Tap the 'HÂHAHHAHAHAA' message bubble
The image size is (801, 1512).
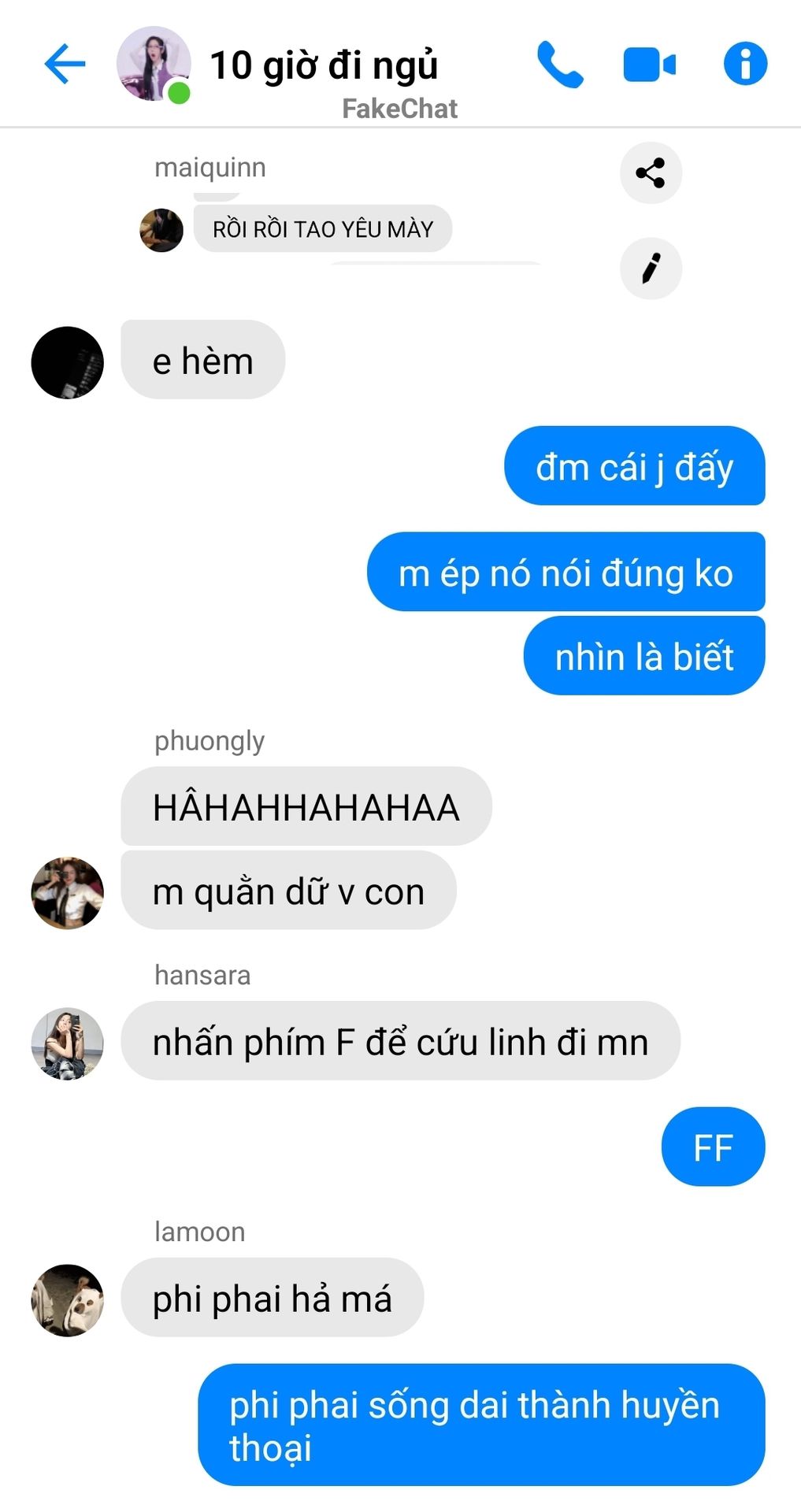pyautogui.click(x=306, y=806)
